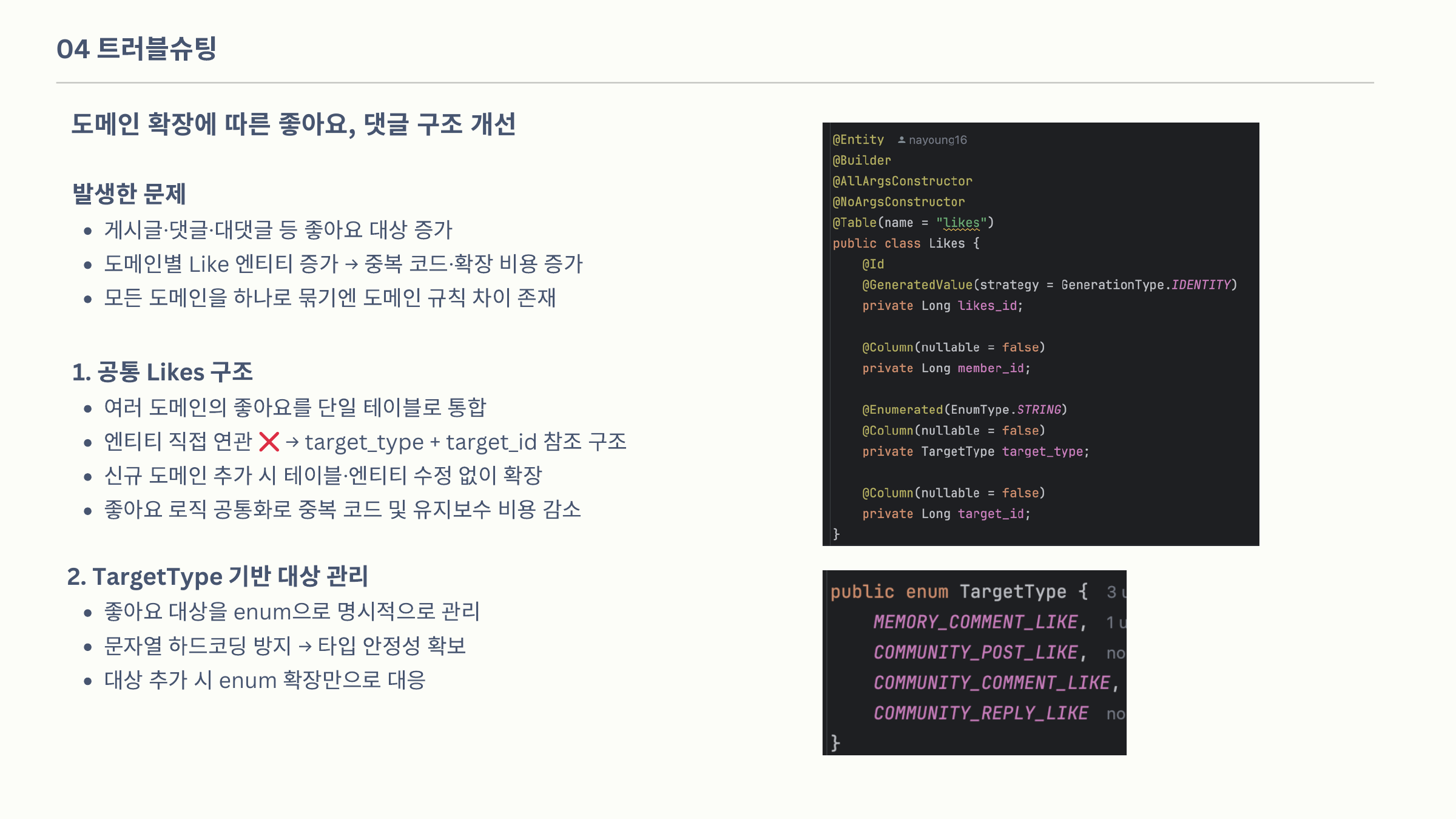1456x819 pixels.
Task: Click the '@Id' annotation
Action: coord(874,264)
